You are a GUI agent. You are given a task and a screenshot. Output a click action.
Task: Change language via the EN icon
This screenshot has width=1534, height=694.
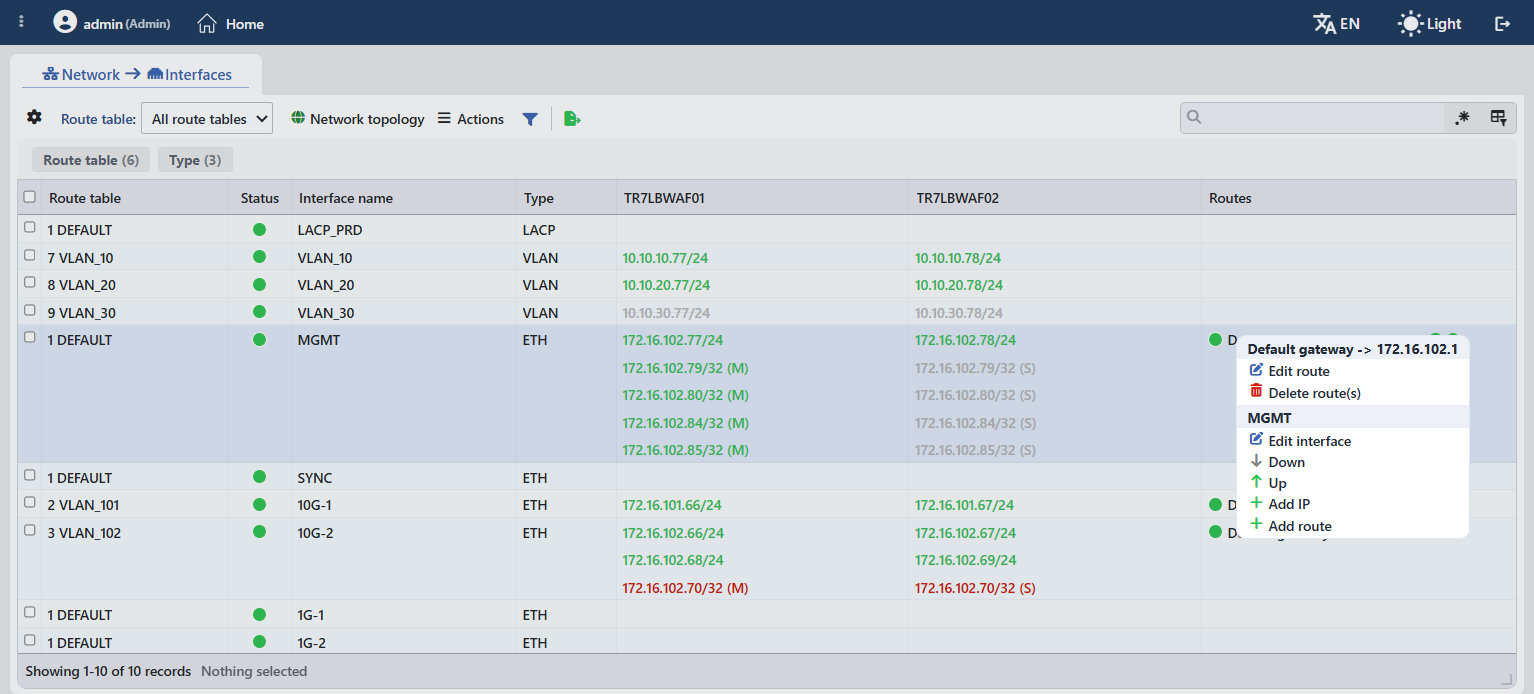[x=1324, y=23]
